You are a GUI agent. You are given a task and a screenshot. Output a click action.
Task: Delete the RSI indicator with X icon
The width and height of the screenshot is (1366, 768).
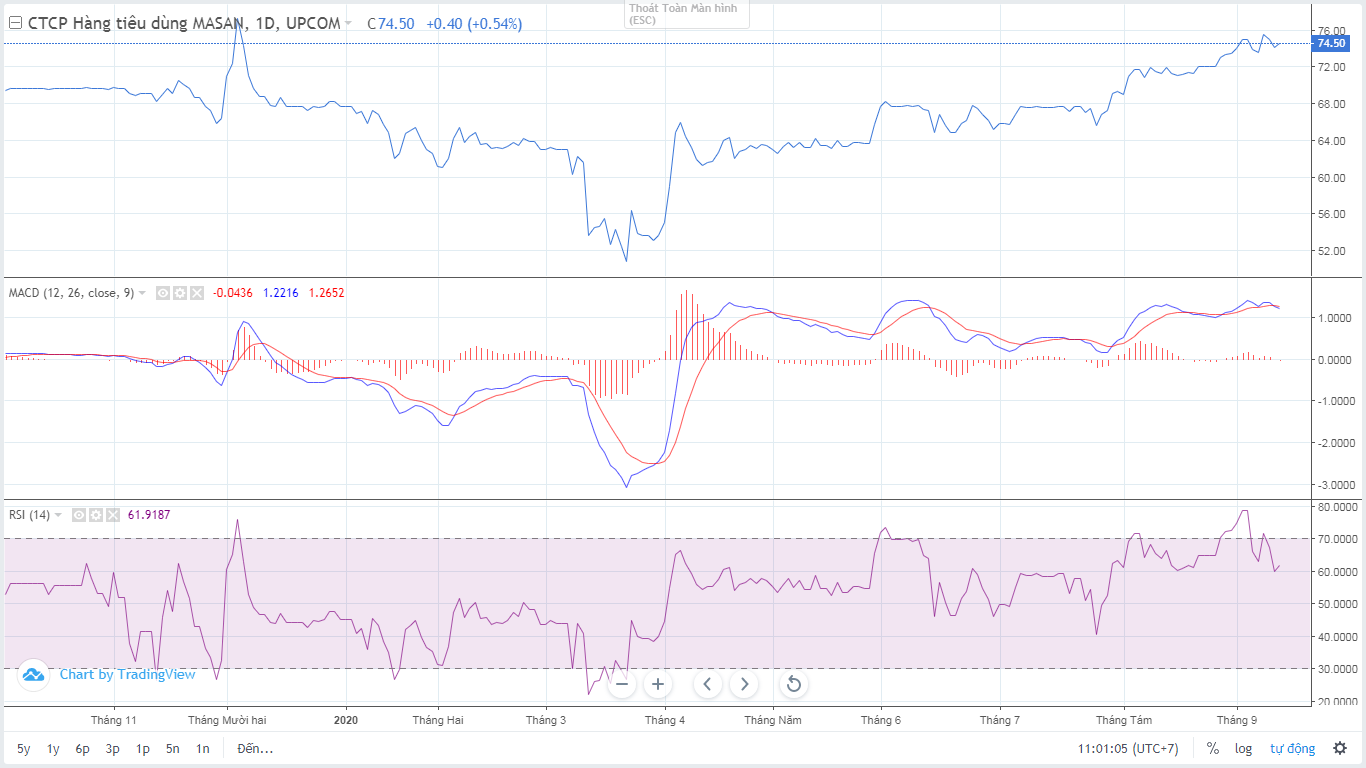(113, 515)
